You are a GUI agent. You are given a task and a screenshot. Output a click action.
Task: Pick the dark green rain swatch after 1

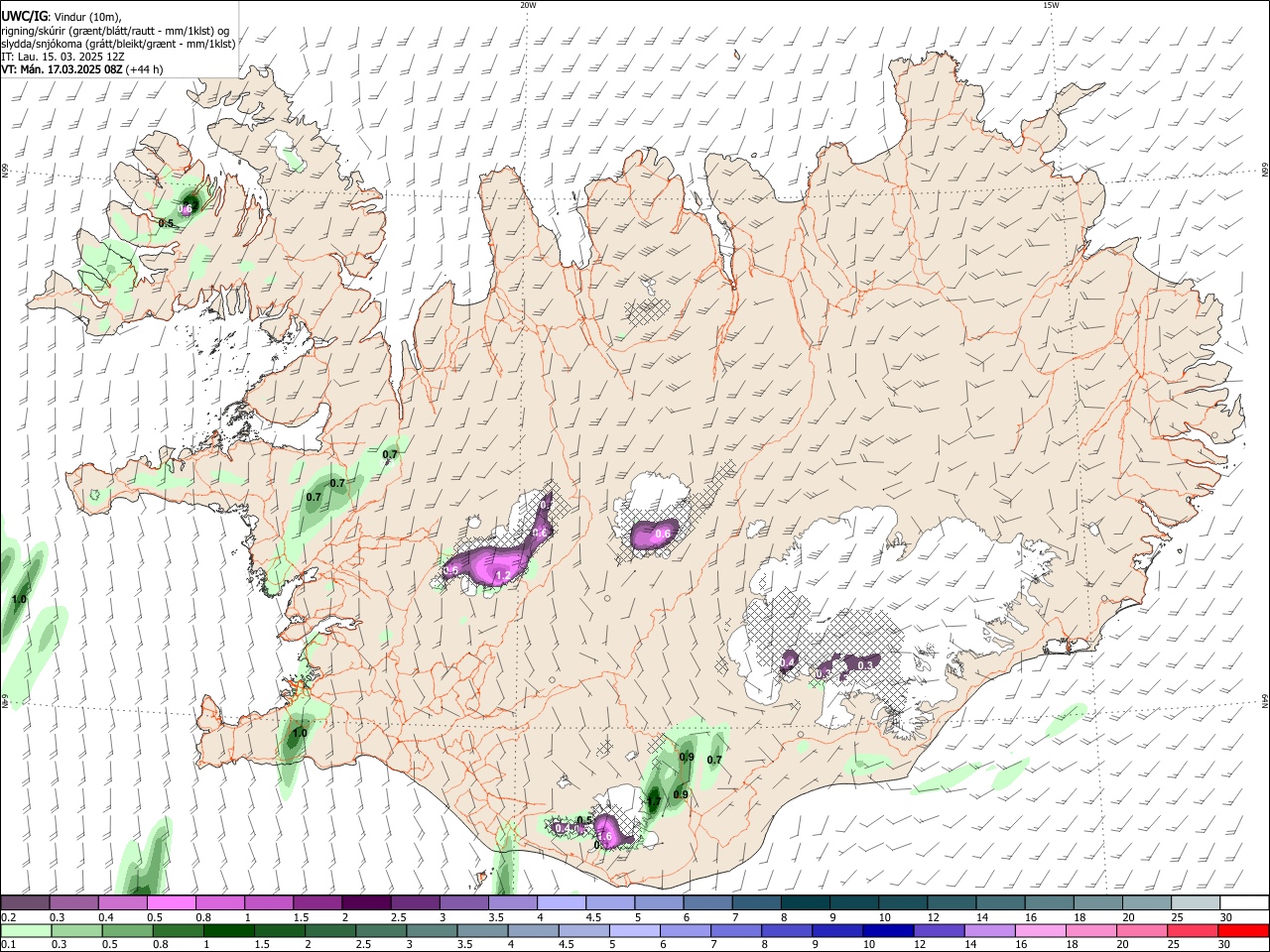pyautogui.click(x=228, y=930)
